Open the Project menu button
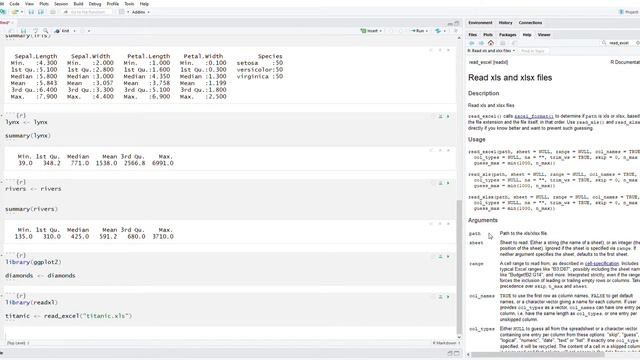 pos(629,12)
